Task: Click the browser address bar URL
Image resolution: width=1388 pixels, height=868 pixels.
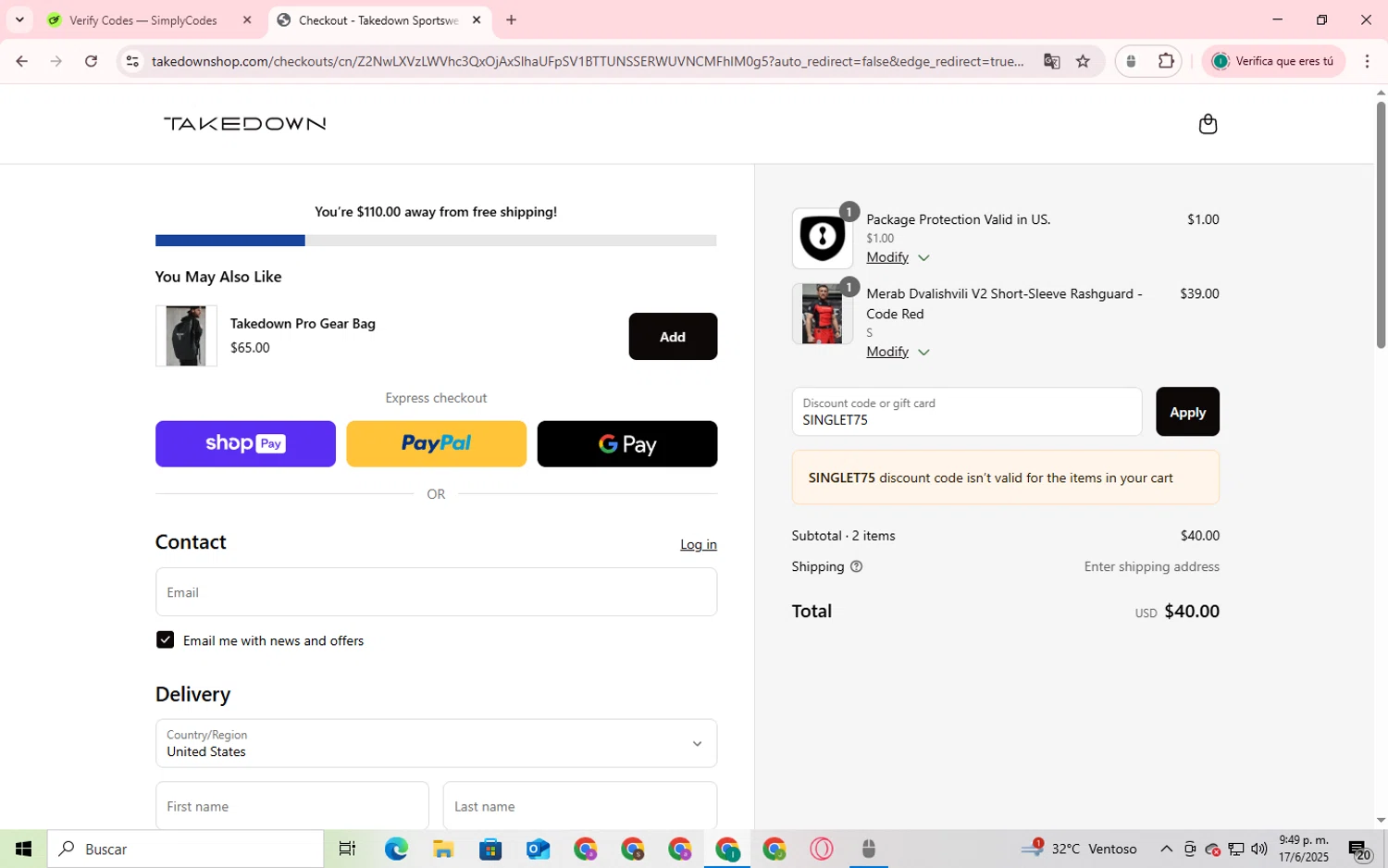Action: click(588, 61)
